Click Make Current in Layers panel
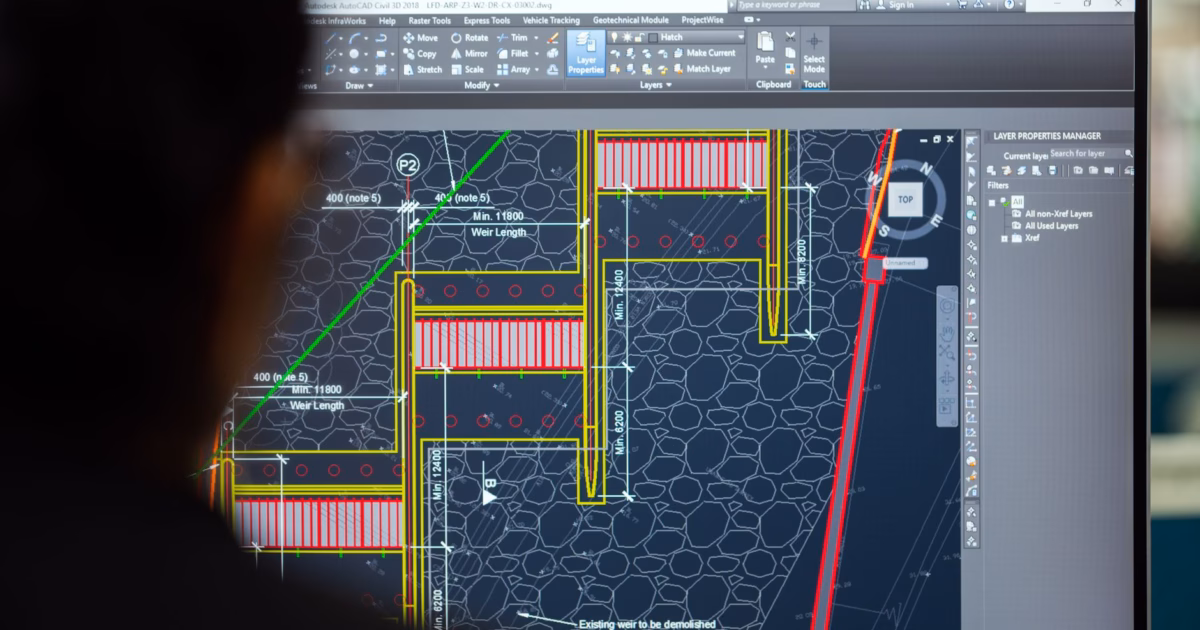The height and width of the screenshot is (630, 1200). pyautogui.click(x=703, y=53)
